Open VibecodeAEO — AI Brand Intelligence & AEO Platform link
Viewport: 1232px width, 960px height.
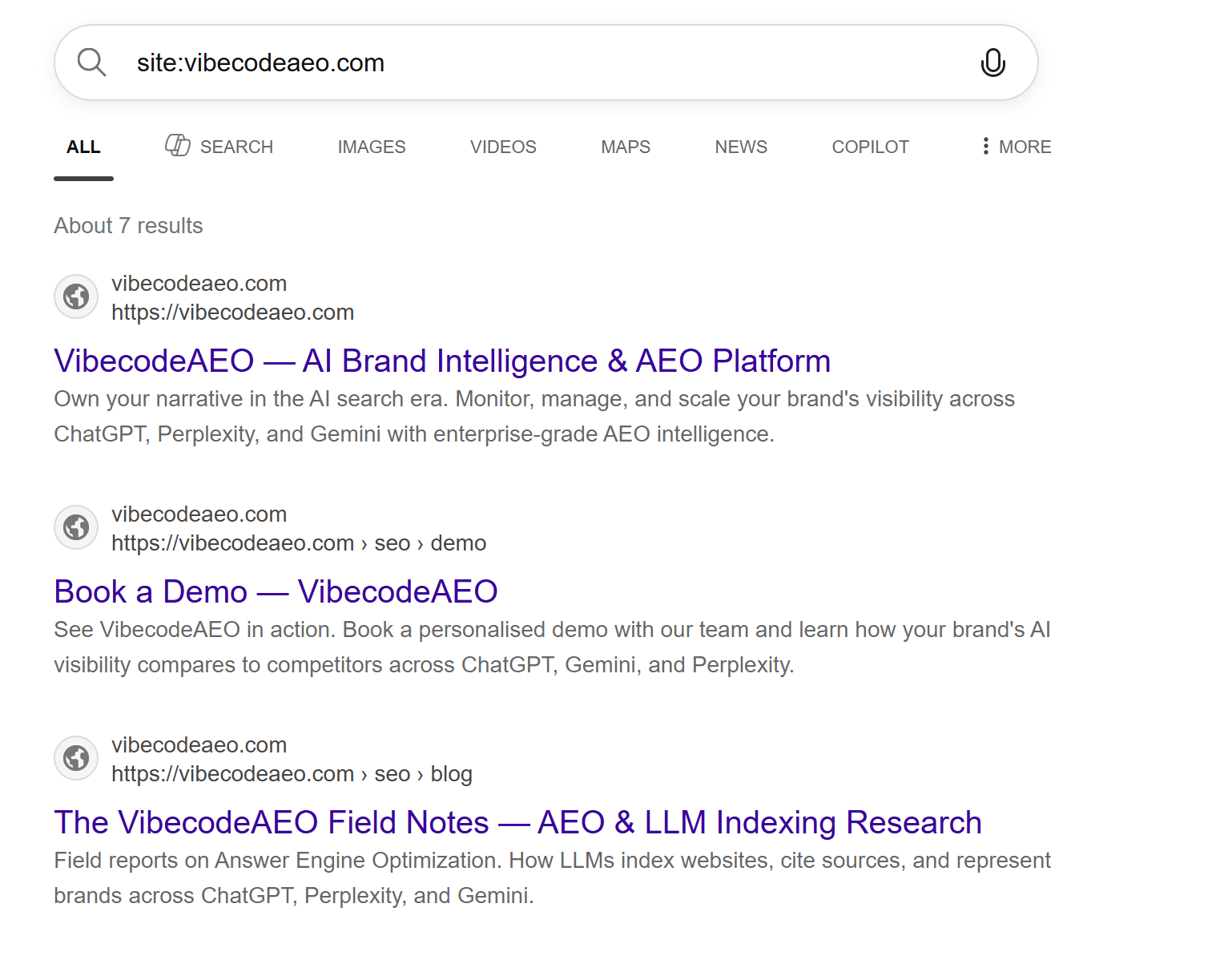[x=442, y=361]
